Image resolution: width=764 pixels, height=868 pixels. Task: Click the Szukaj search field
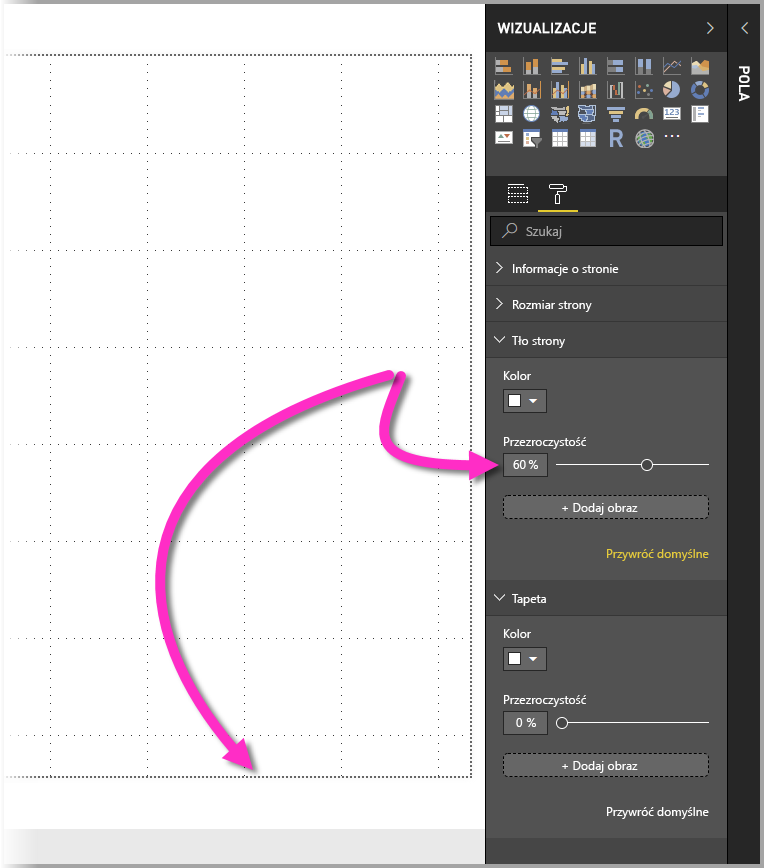tap(606, 231)
